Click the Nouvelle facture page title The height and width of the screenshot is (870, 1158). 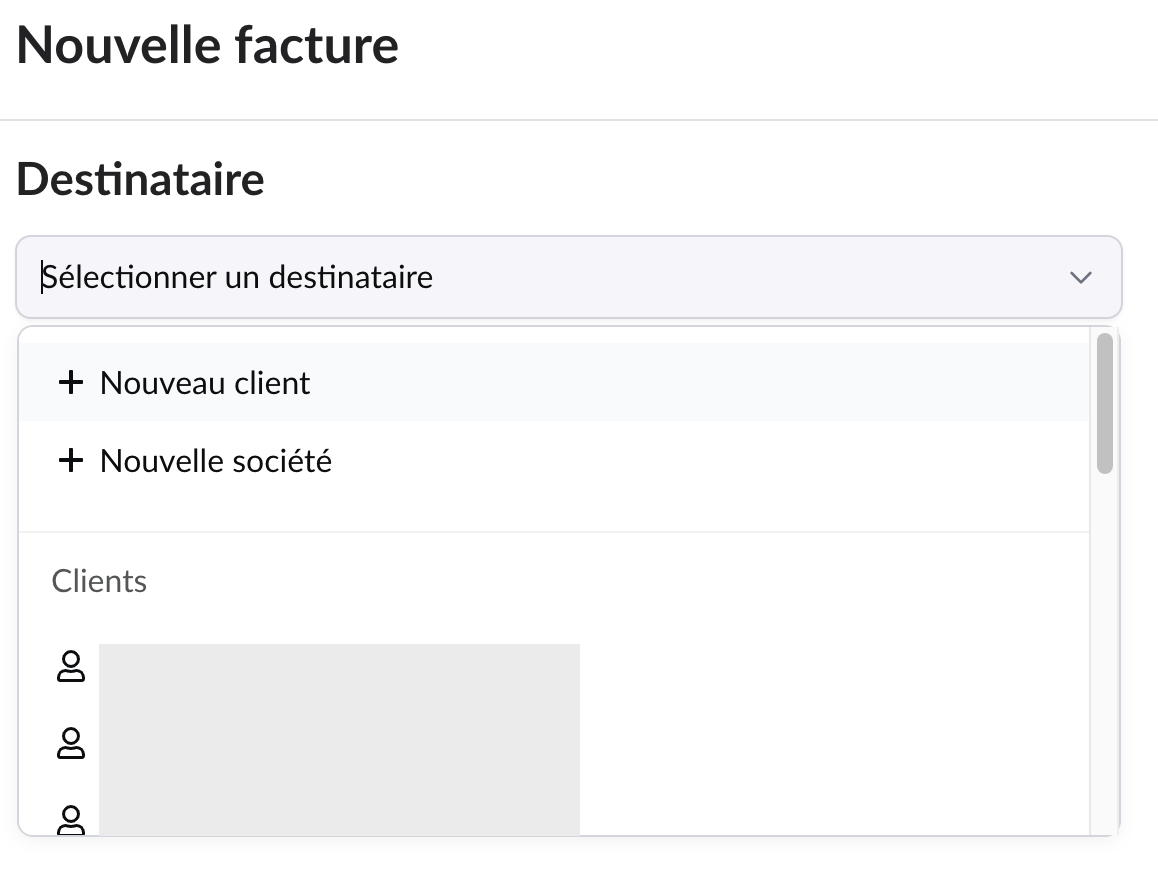pos(207,45)
